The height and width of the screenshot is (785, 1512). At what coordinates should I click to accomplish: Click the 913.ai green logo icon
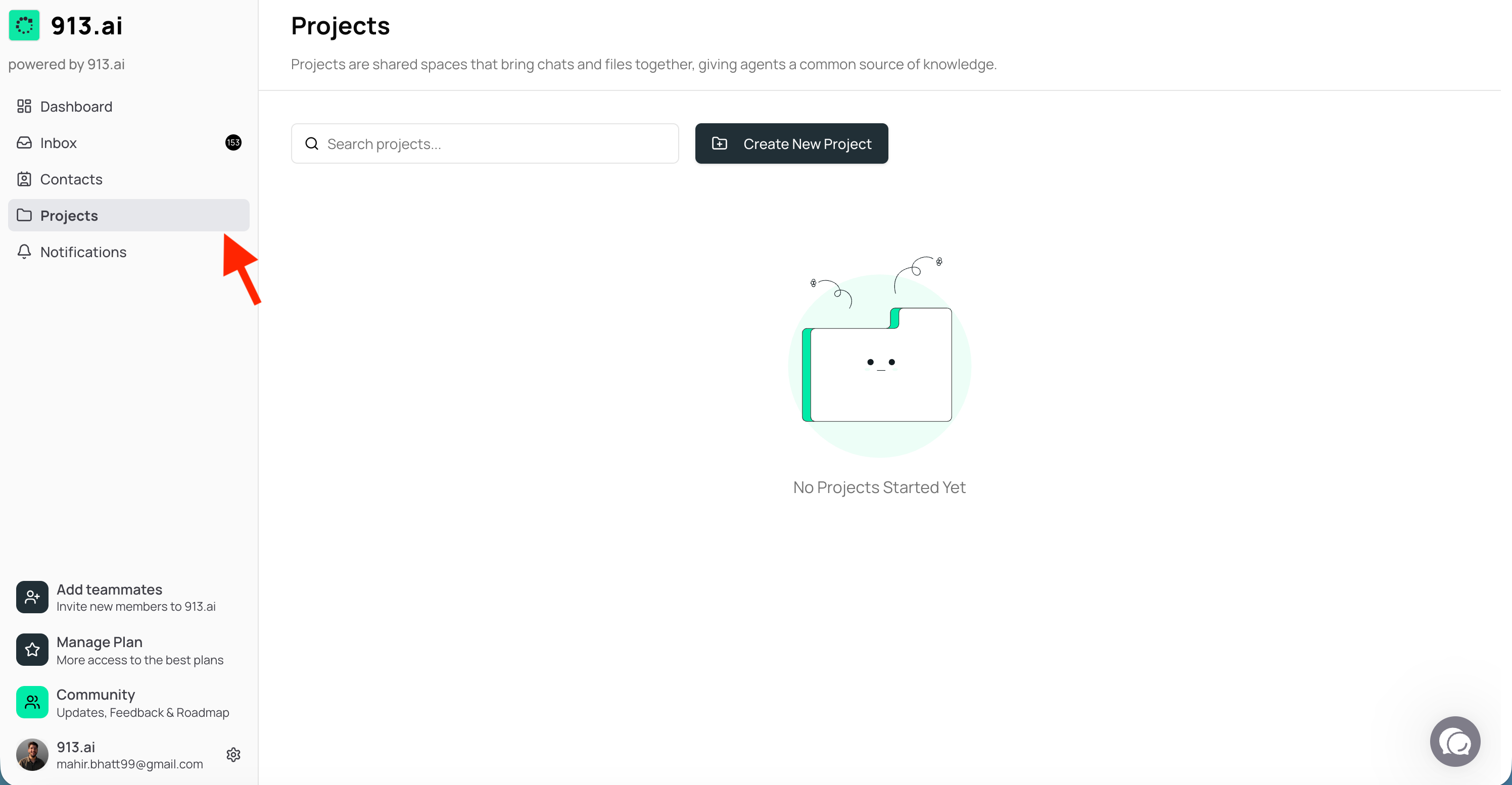click(24, 25)
